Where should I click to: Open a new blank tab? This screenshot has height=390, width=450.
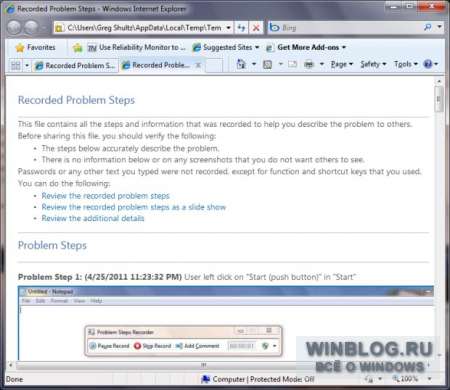click(214, 66)
